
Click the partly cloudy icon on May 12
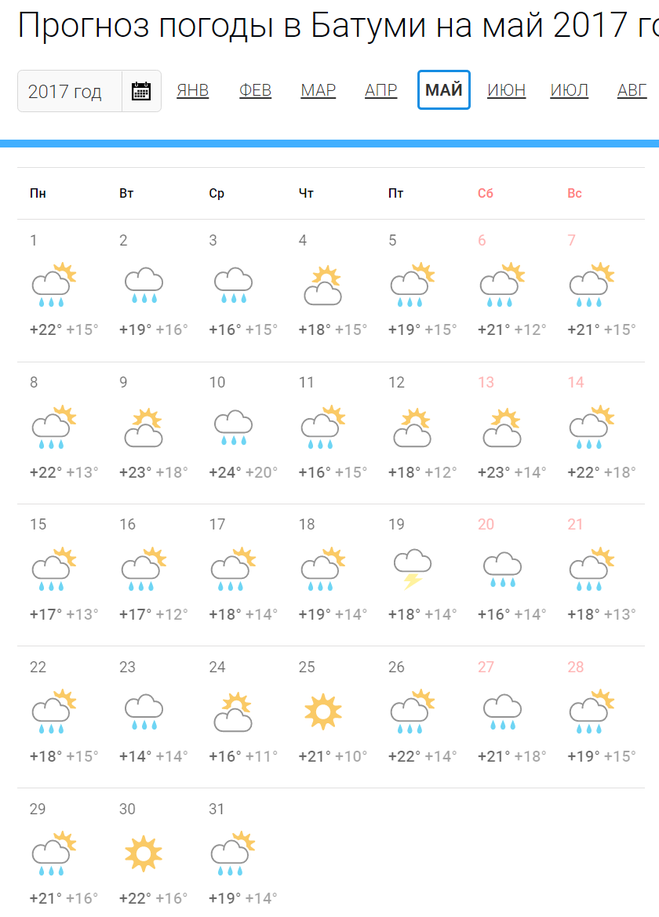[x=412, y=426]
